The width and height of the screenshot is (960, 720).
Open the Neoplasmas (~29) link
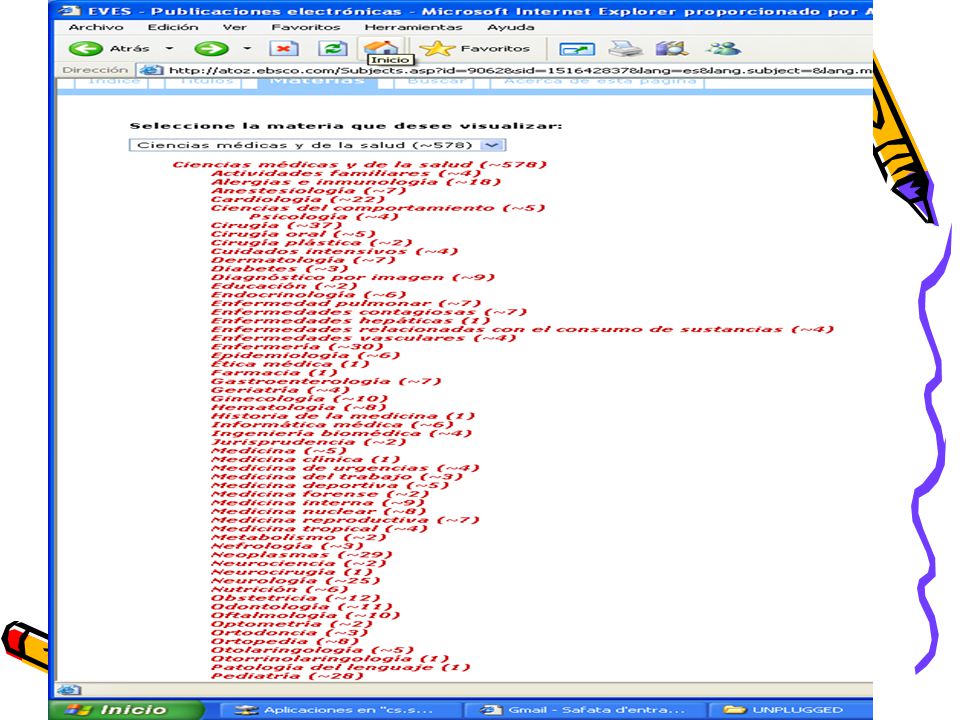(x=301, y=555)
